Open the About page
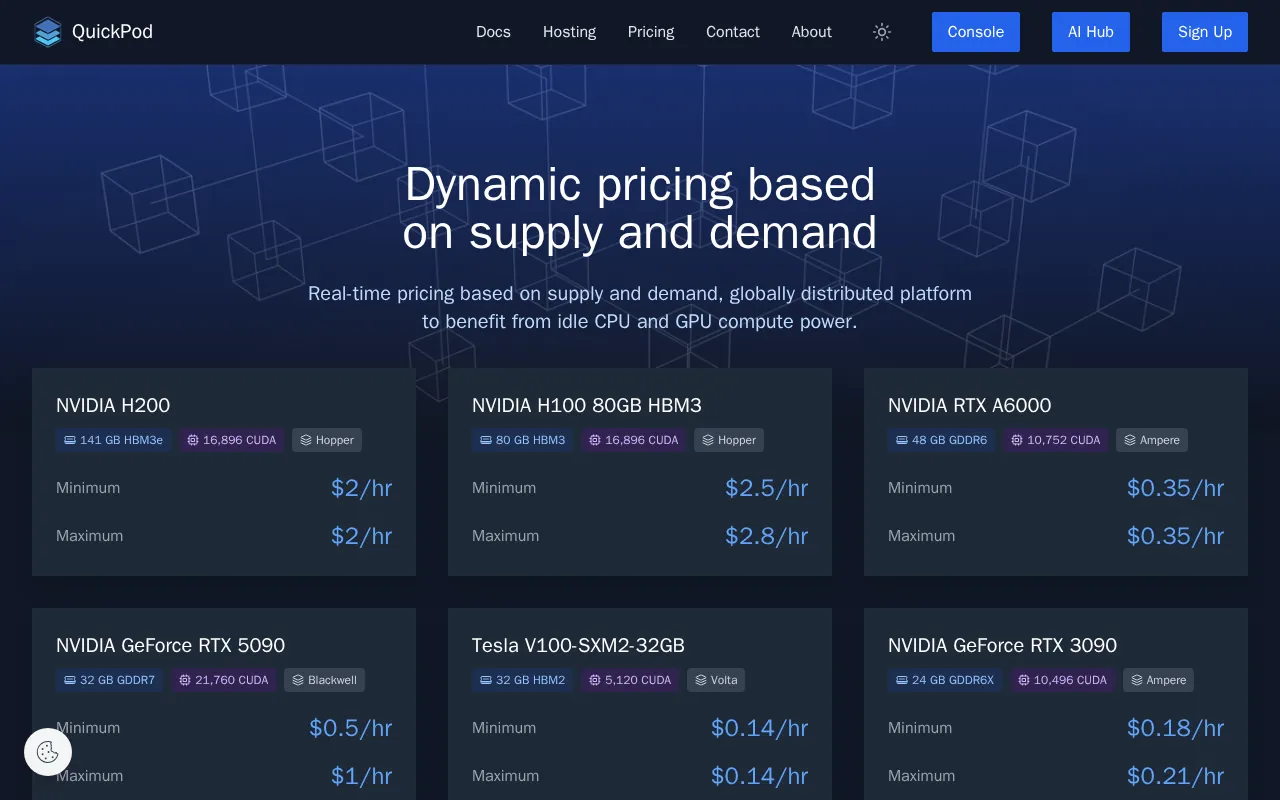This screenshot has width=1280, height=800. [x=811, y=32]
